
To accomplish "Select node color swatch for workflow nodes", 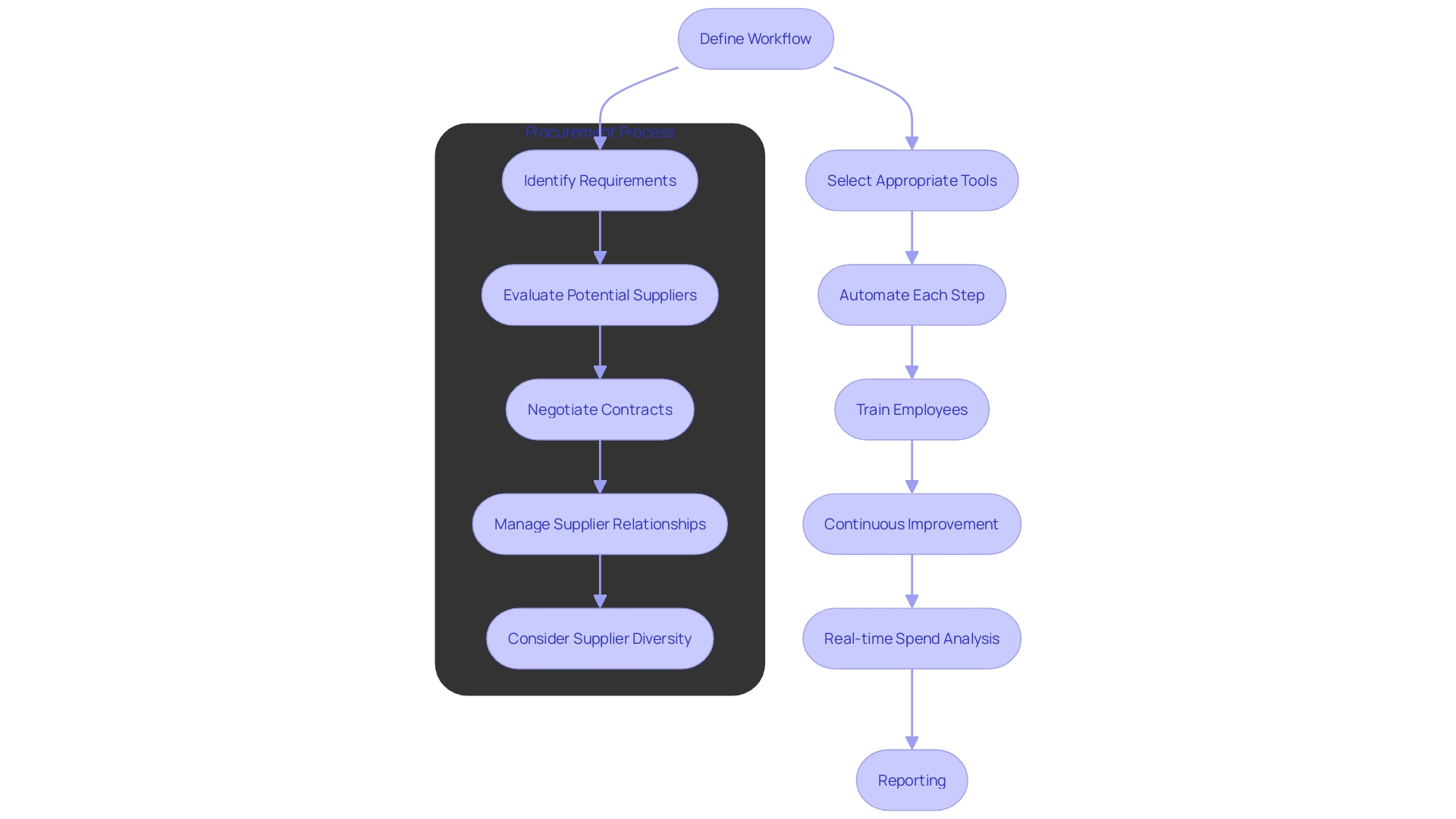I will 756,38.
